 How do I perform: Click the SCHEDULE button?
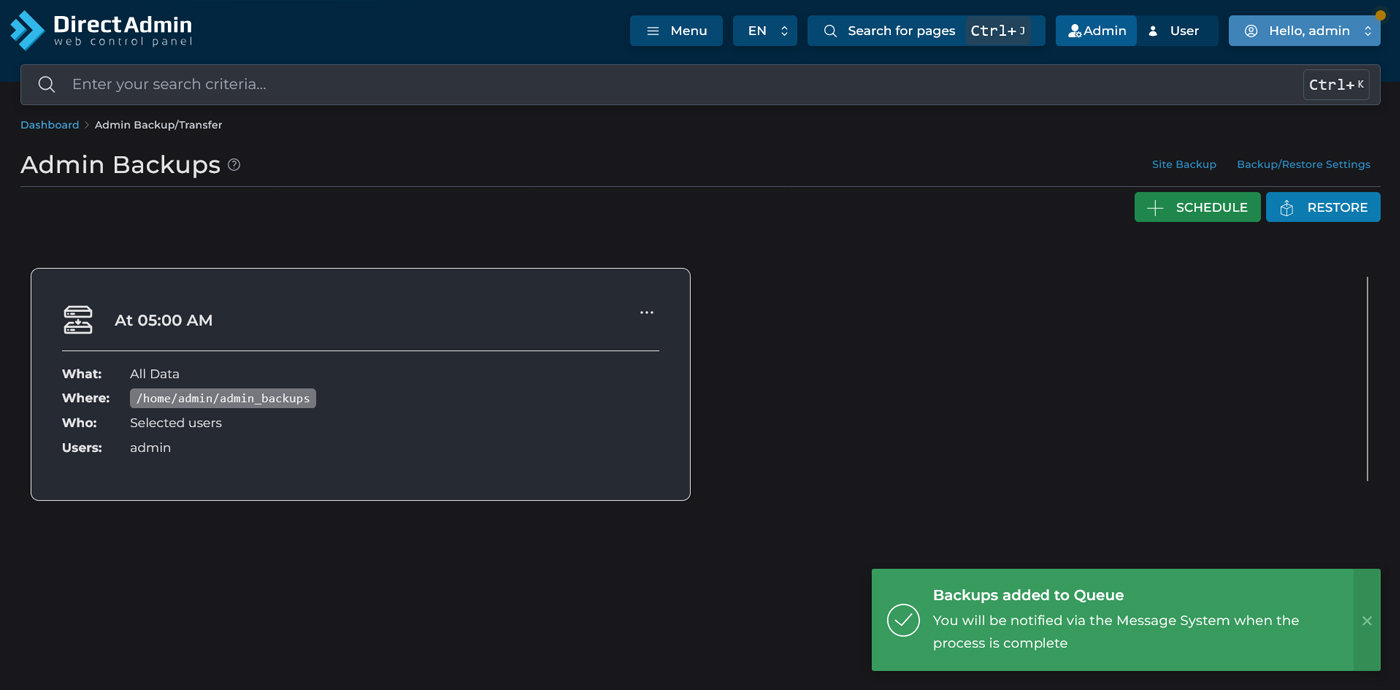(x=1197, y=207)
